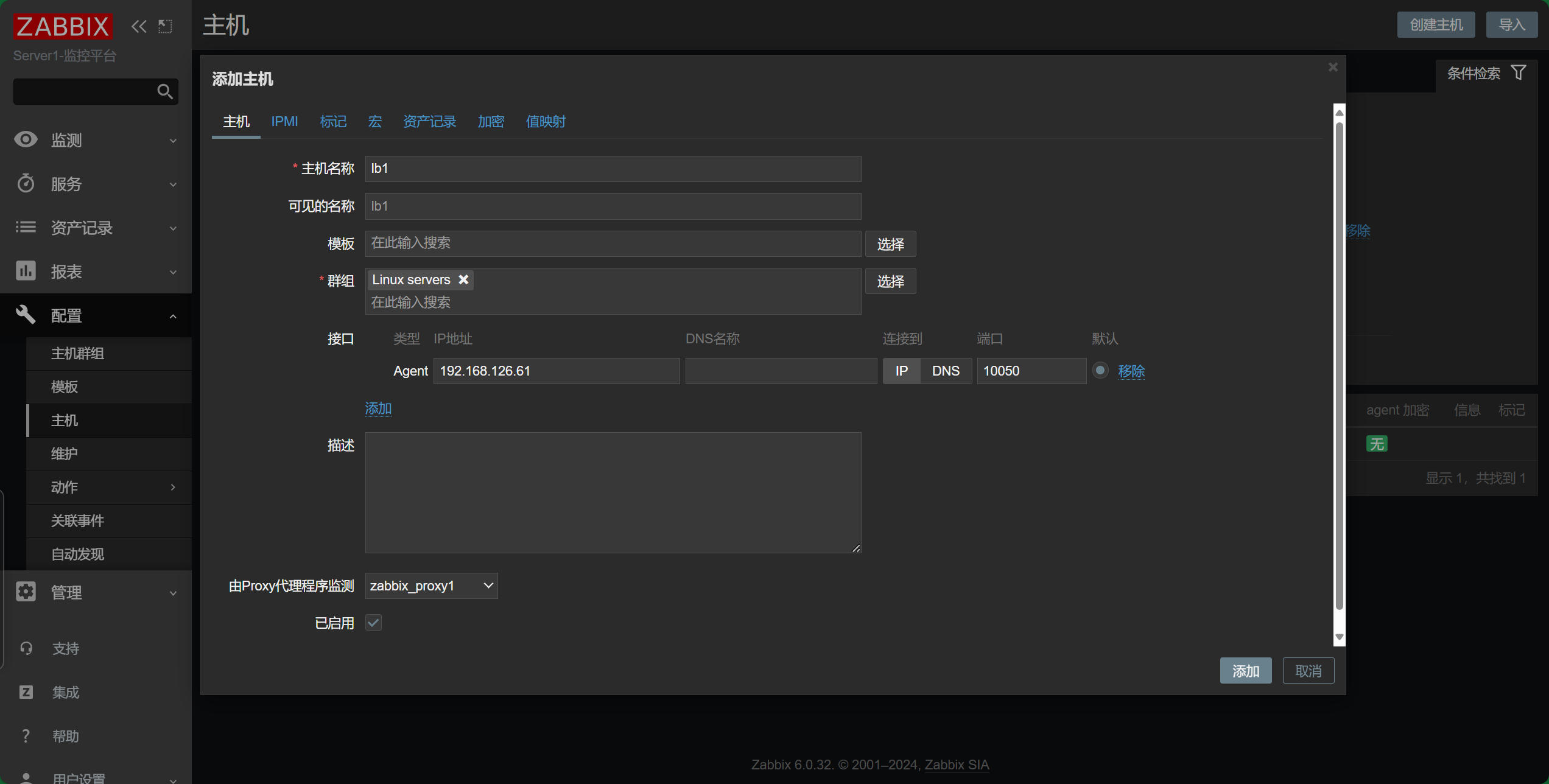The height and width of the screenshot is (784, 1549).
Task: Remove the Linux servers group tag
Action: click(463, 279)
